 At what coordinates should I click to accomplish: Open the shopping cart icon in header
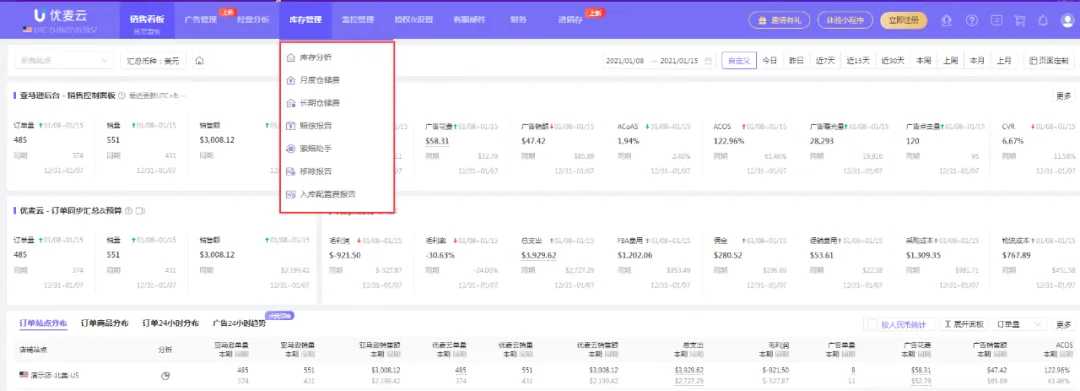pos(1019,20)
